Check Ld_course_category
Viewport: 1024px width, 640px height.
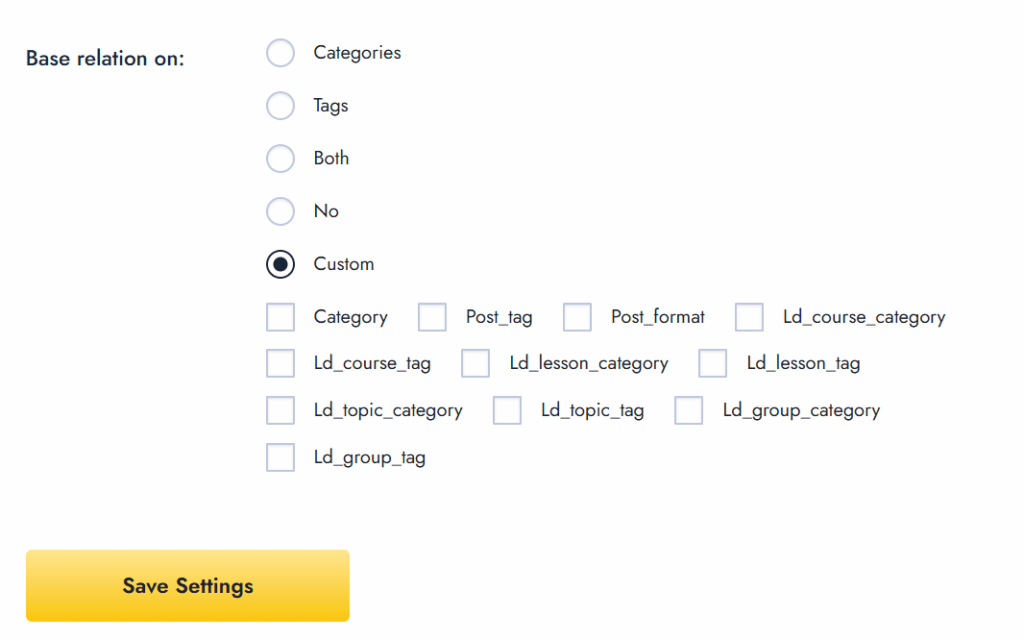[x=749, y=316]
